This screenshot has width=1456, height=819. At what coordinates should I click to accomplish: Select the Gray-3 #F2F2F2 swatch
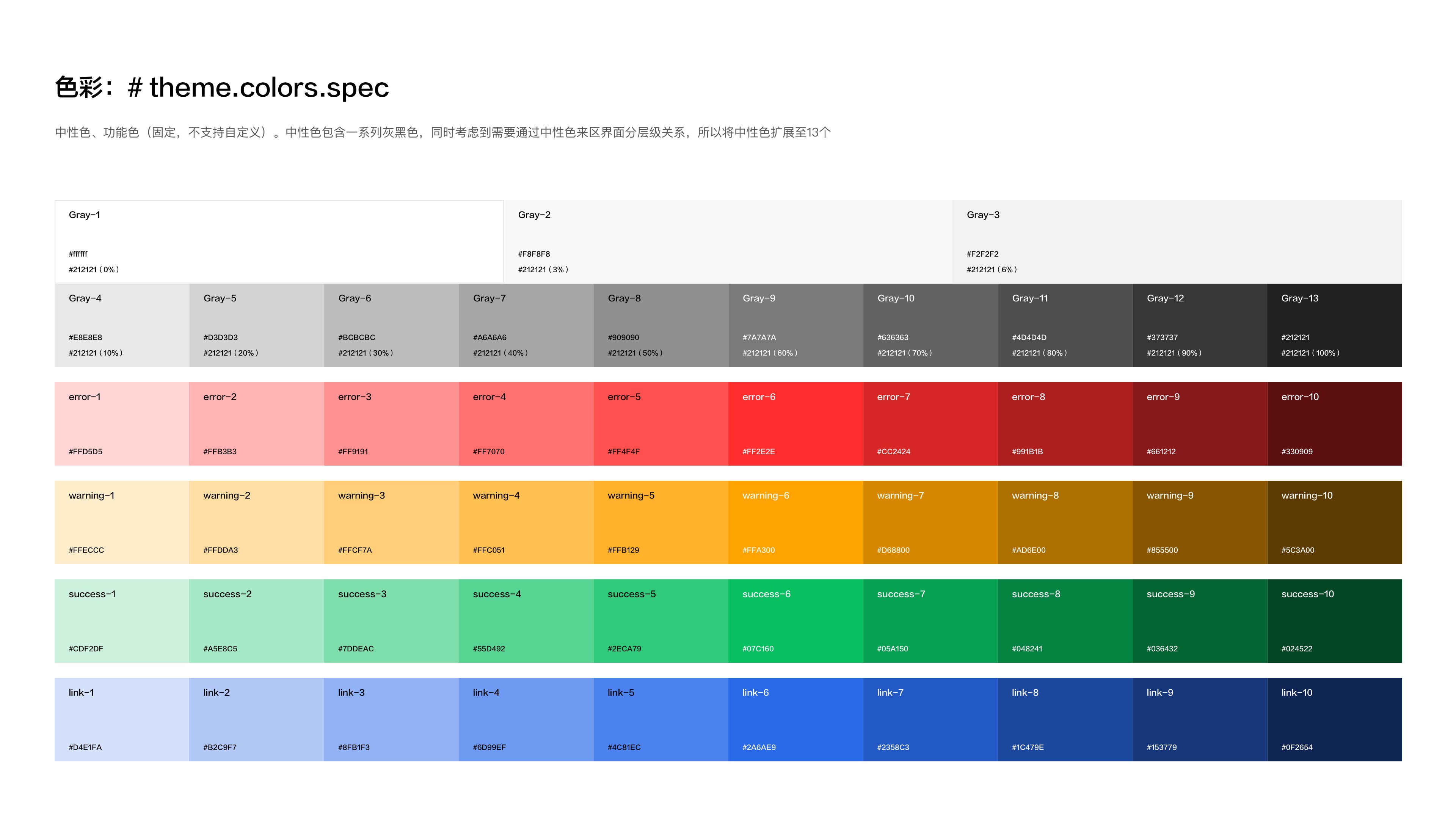[1177, 242]
